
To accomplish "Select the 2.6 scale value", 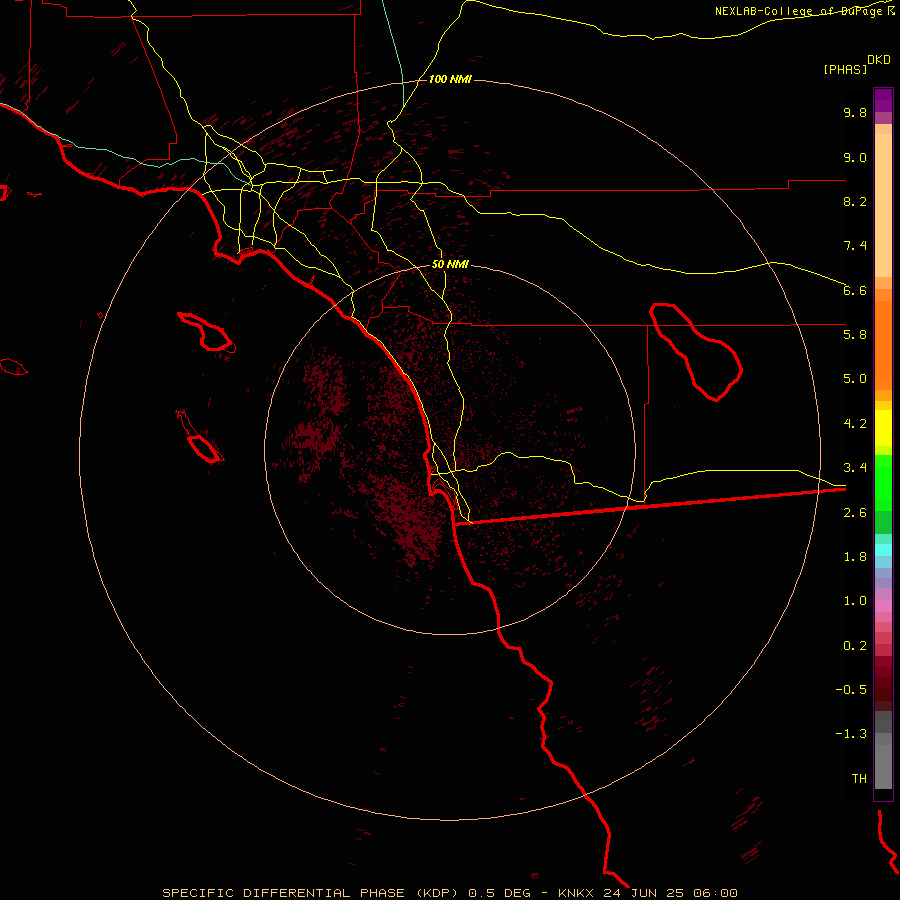I will [x=855, y=513].
